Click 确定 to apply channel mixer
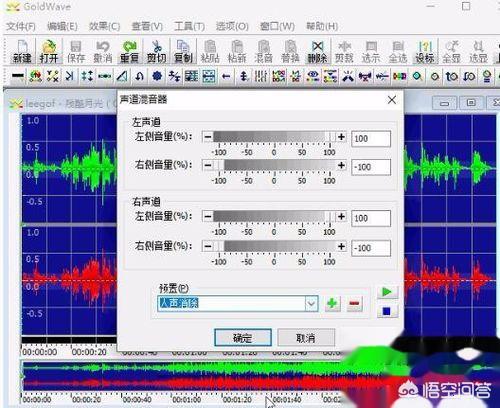The image size is (500, 408). click(x=243, y=338)
